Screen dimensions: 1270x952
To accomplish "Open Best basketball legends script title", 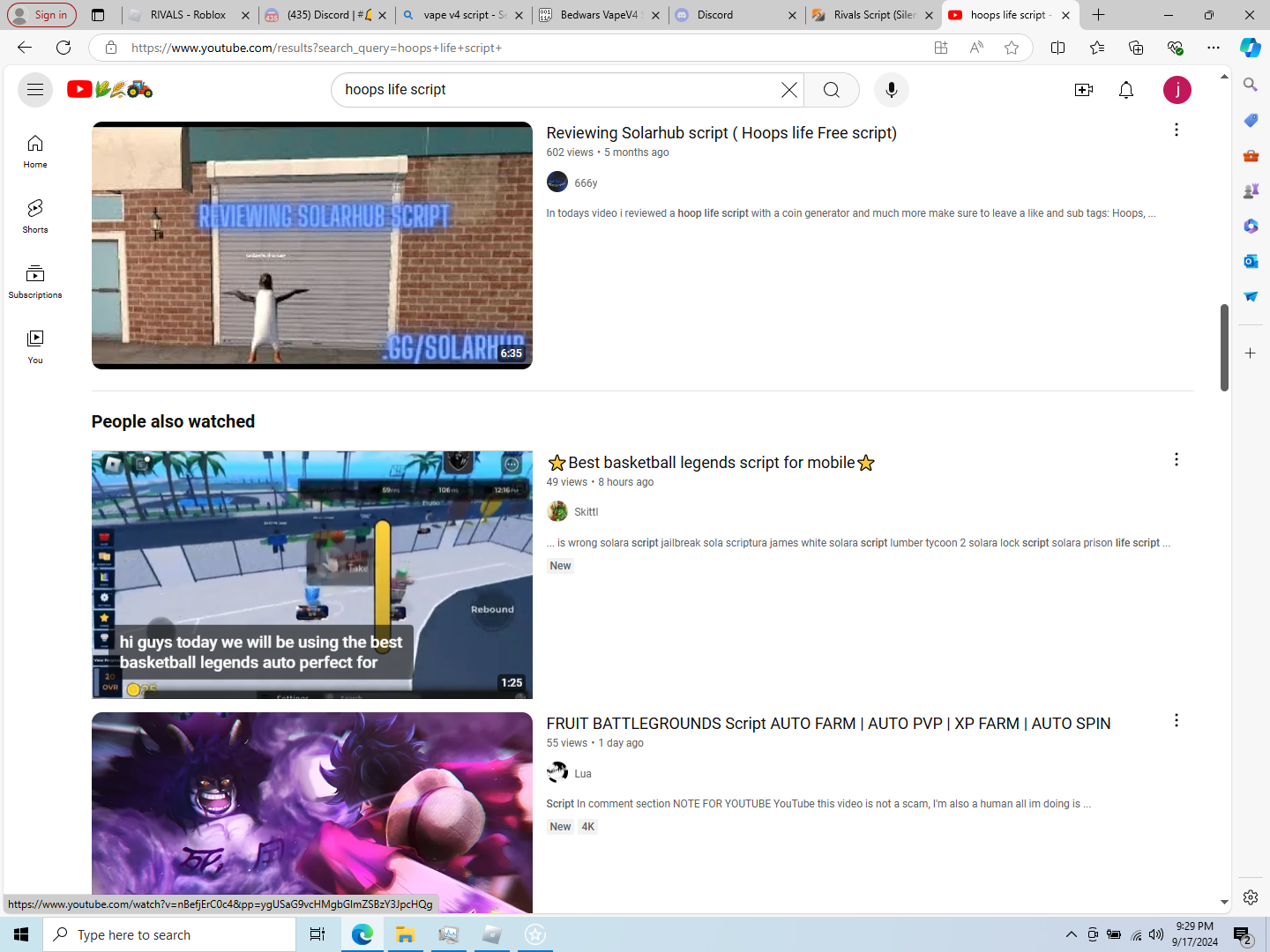I will pos(711,463).
